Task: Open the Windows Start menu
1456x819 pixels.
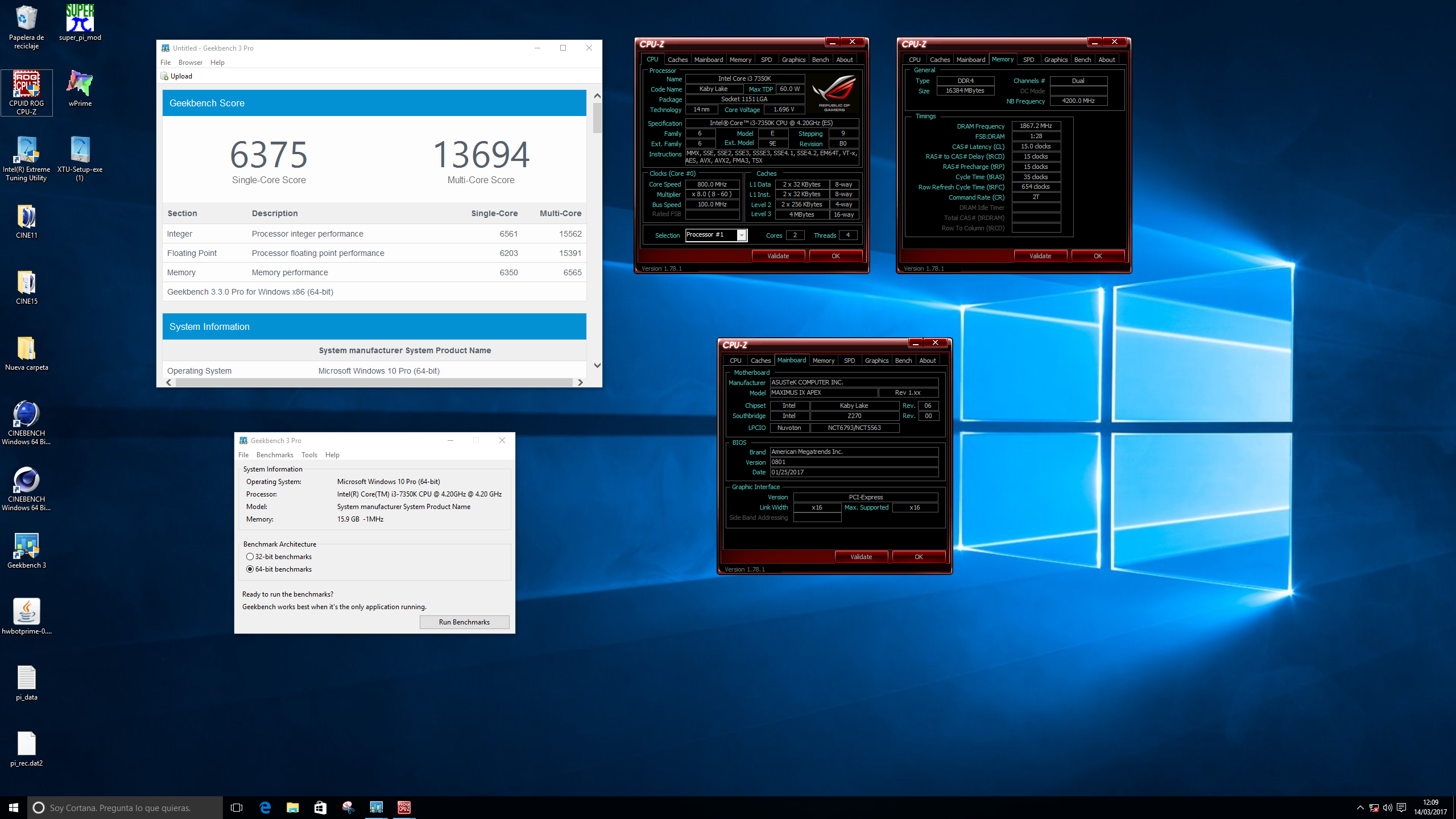Action: pos(14,808)
